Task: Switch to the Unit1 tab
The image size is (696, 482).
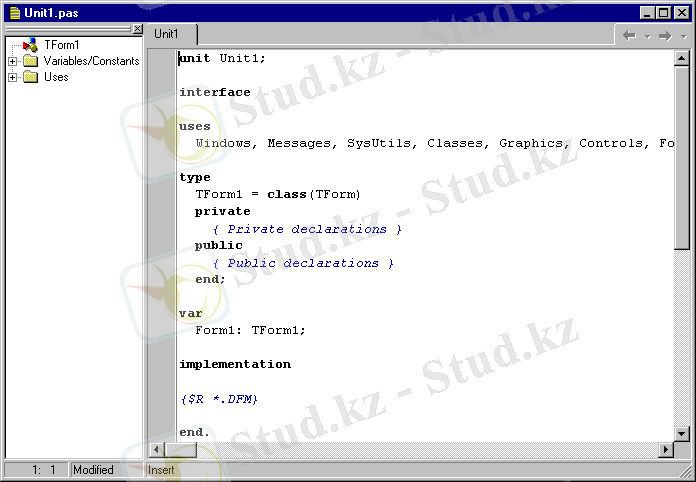Action: tap(171, 34)
